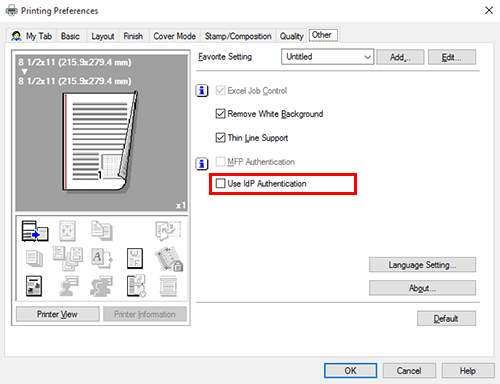Click the Language Setting button
Viewport: 500px width, 384px height.
pyautogui.click(x=422, y=265)
